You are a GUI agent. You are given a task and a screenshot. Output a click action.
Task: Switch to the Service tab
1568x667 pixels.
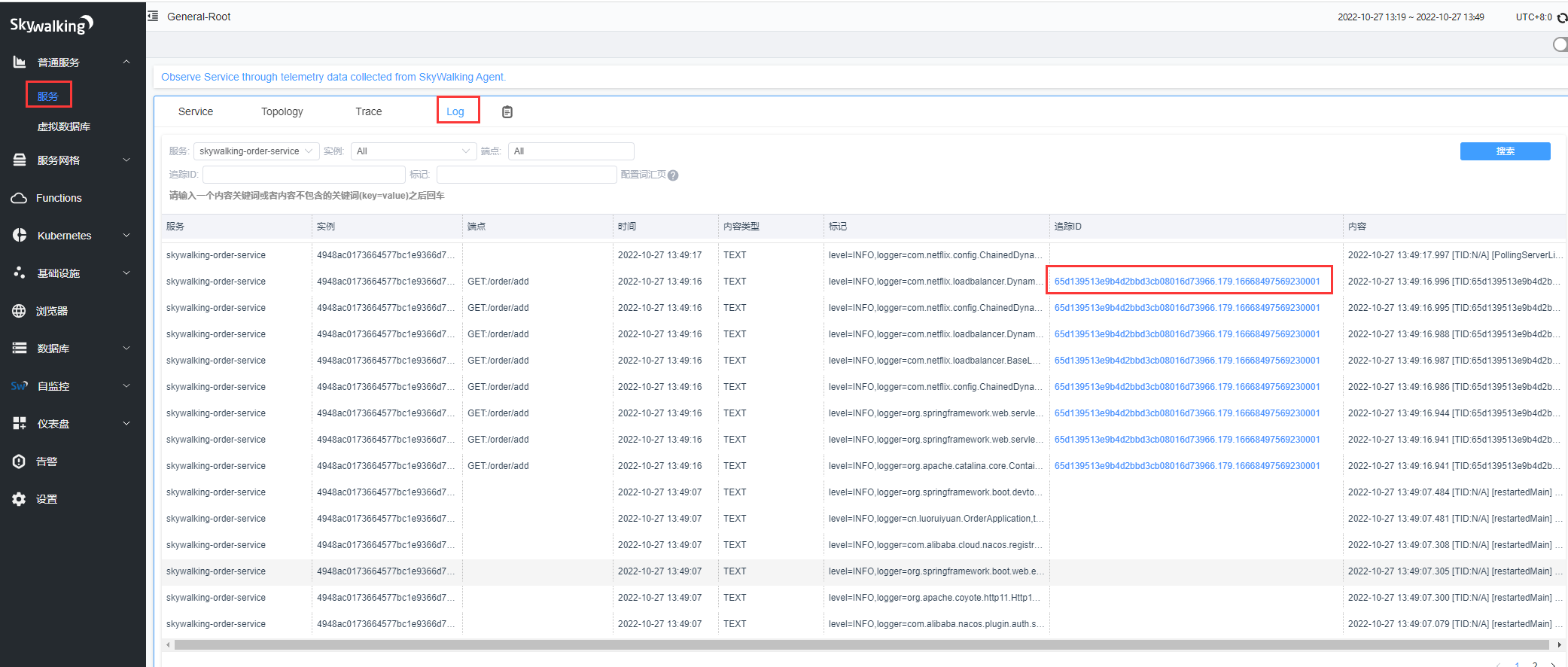pos(196,111)
